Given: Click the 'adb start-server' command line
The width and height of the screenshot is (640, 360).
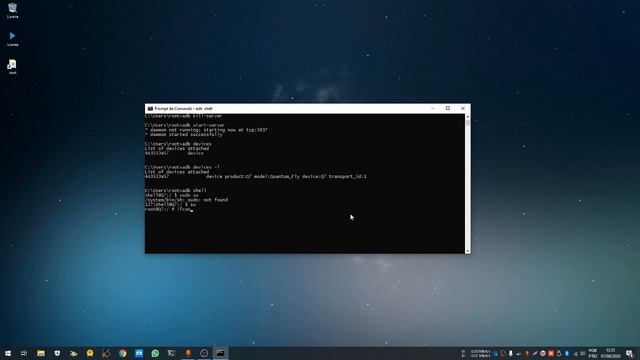Looking at the screenshot, I should [x=184, y=125].
